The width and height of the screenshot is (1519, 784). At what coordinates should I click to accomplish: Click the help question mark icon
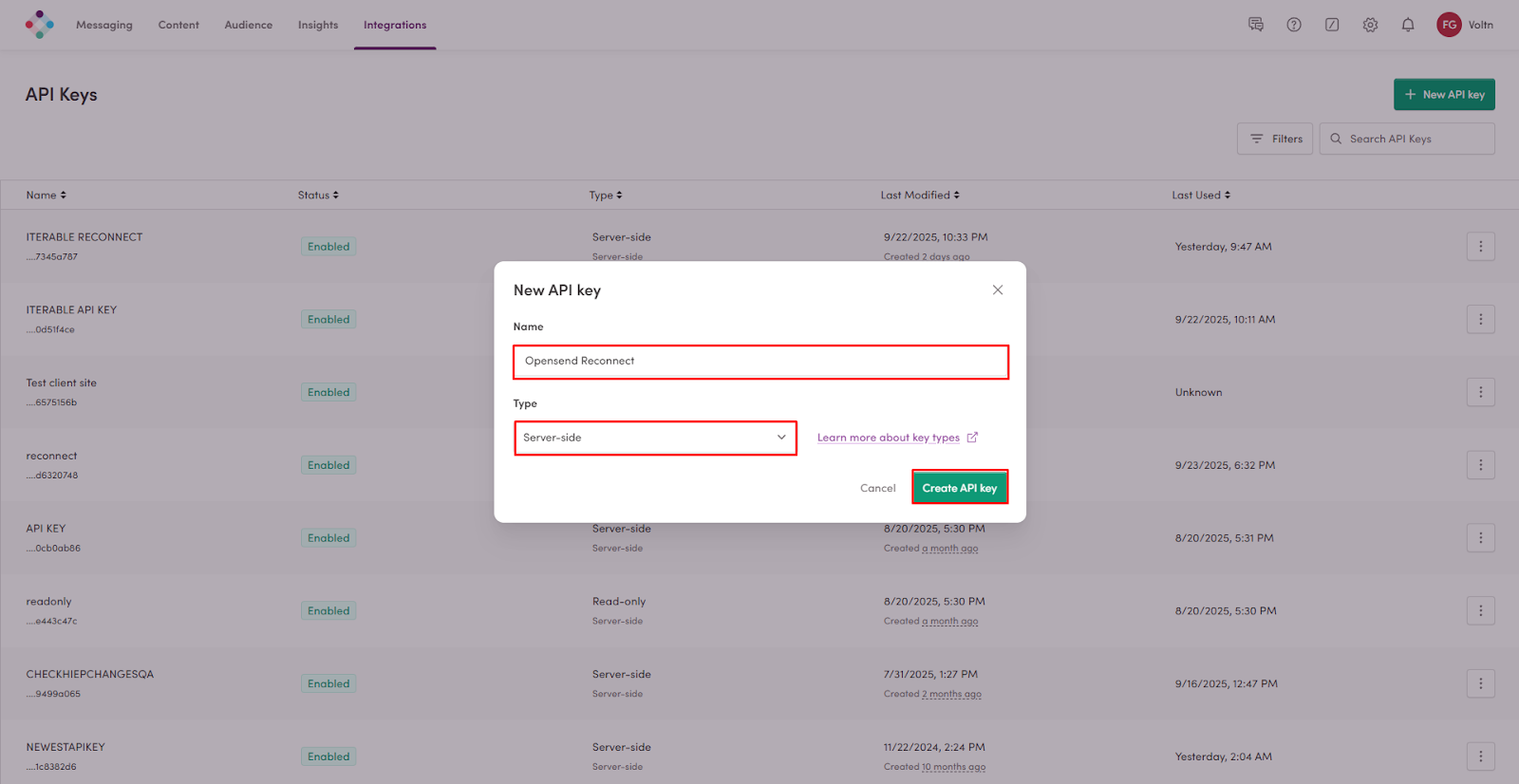click(x=1294, y=25)
